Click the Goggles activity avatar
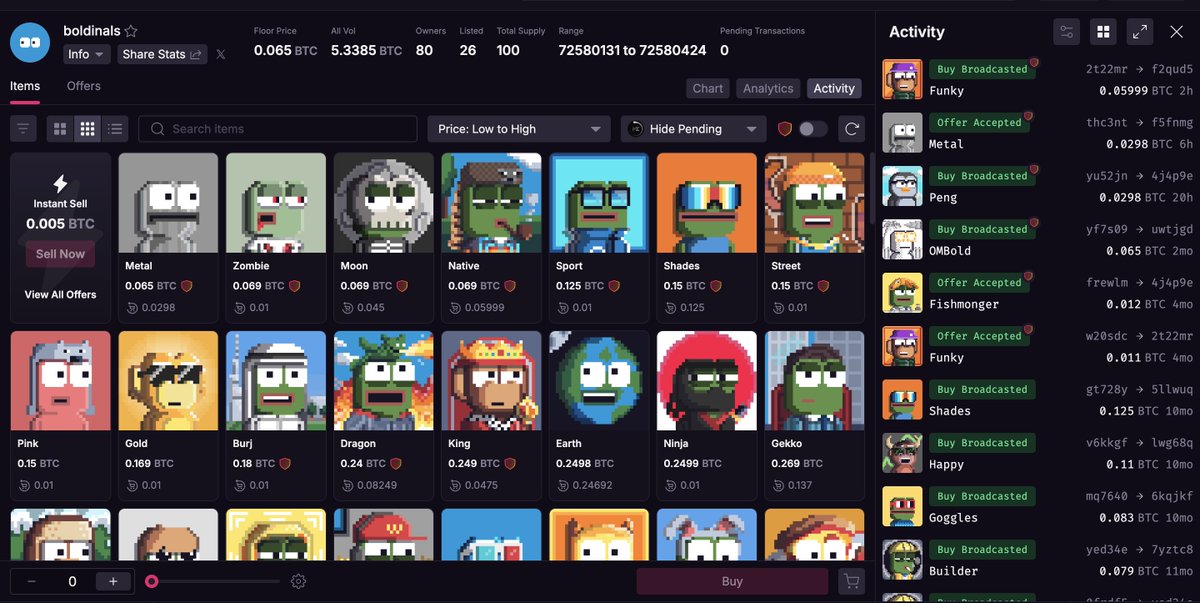Image resolution: width=1200 pixels, height=603 pixels. [x=902, y=506]
